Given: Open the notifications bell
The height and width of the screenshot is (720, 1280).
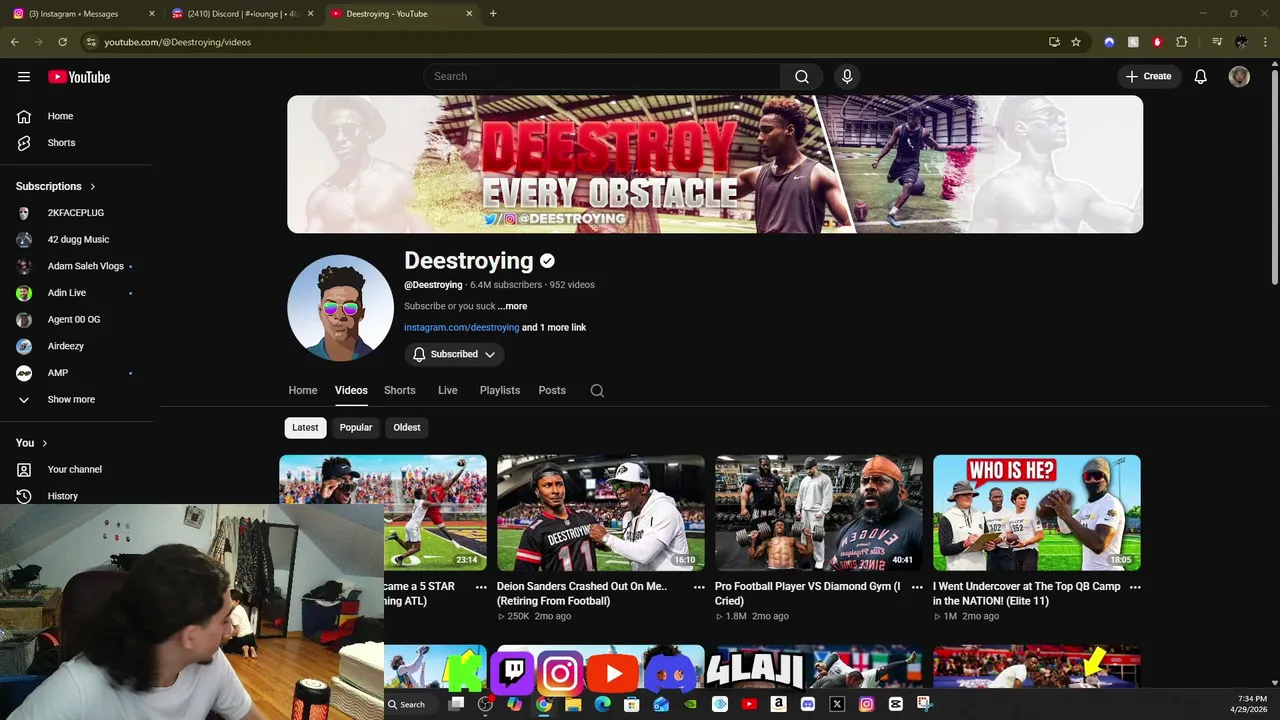Looking at the screenshot, I should (x=1201, y=76).
